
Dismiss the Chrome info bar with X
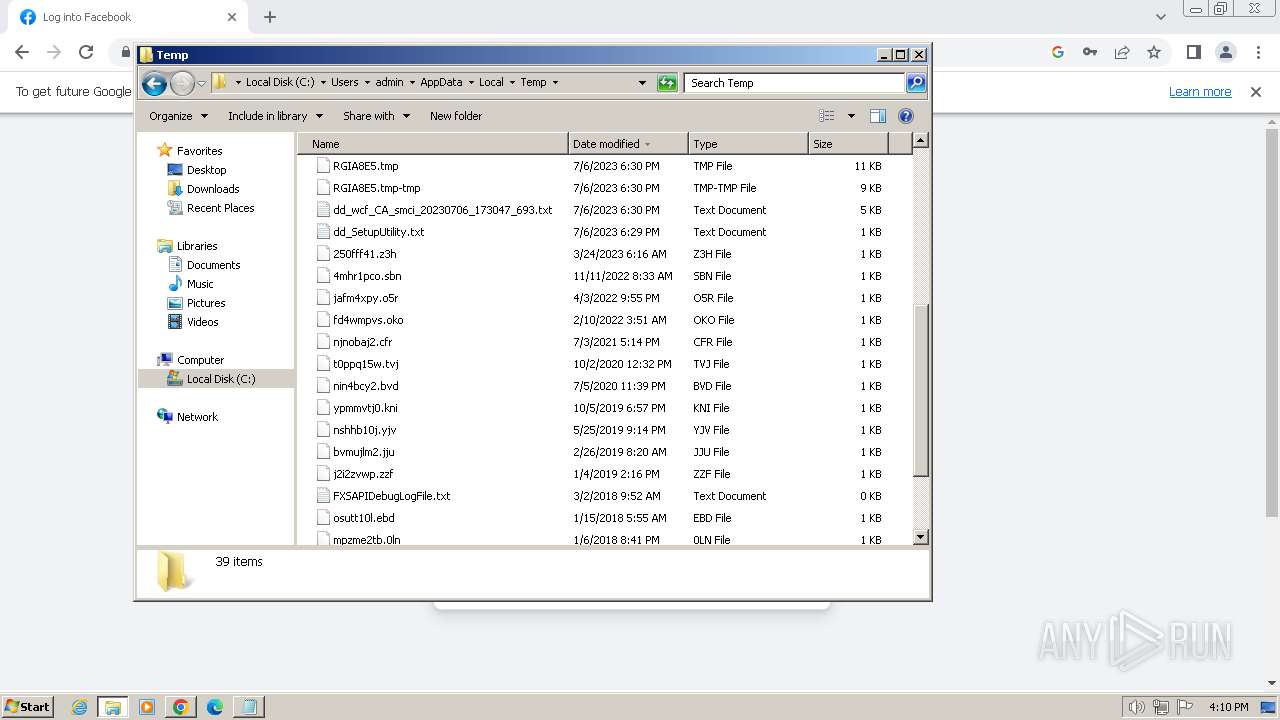click(1256, 92)
